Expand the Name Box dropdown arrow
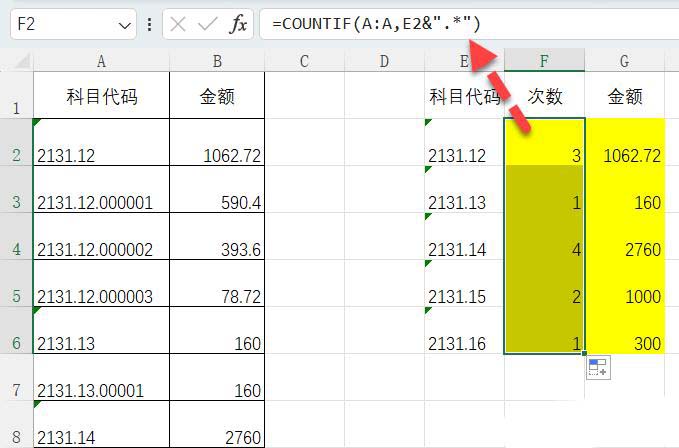679x448 pixels. click(x=125, y=24)
